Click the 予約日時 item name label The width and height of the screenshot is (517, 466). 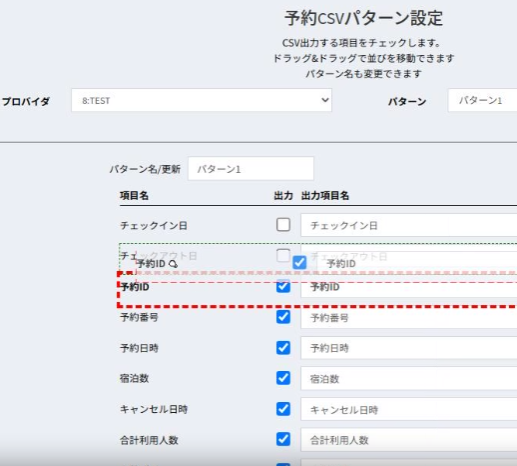tap(139, 348)
